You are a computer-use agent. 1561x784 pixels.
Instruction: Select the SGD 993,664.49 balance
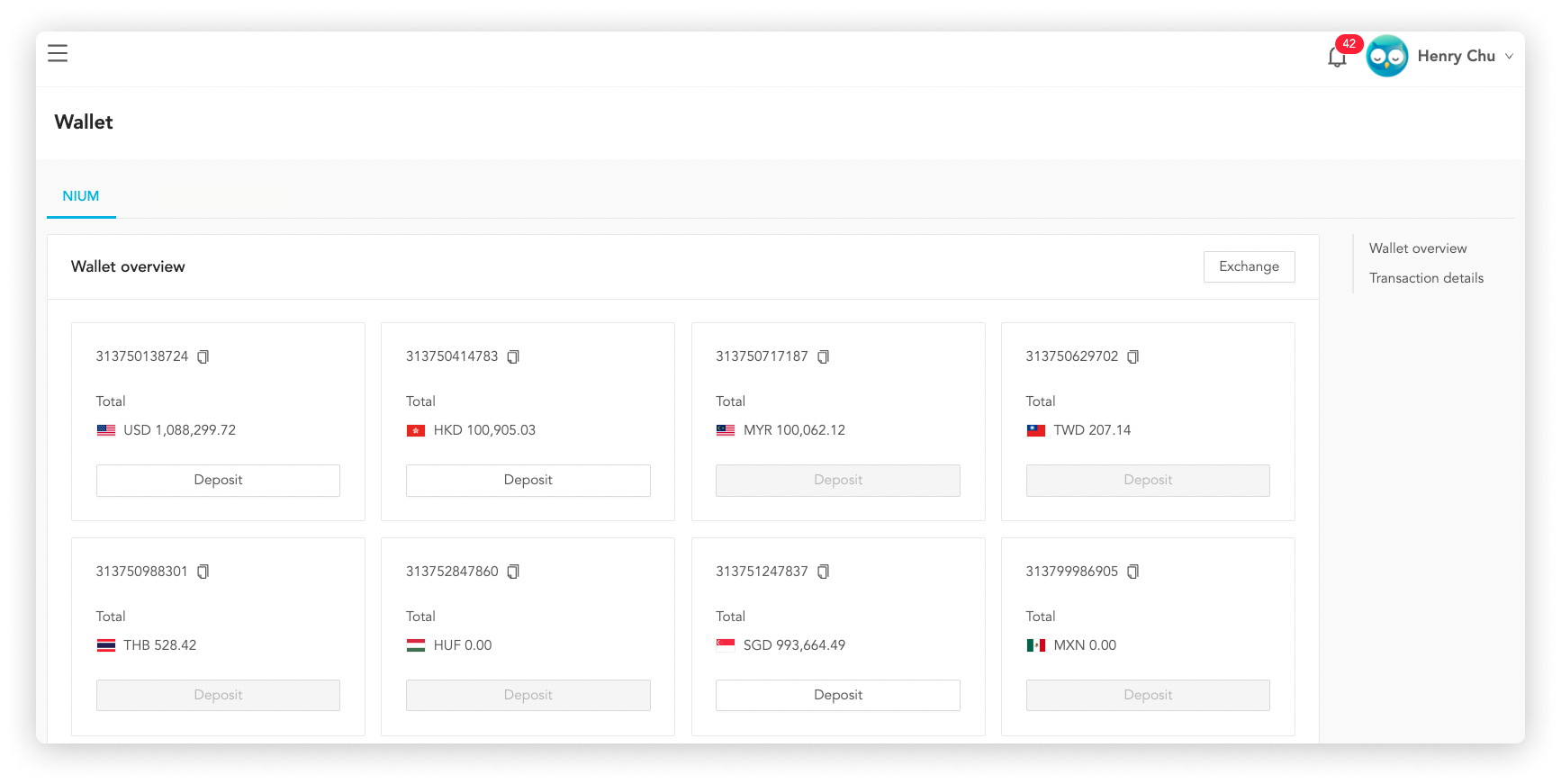[x=794, y=645]
